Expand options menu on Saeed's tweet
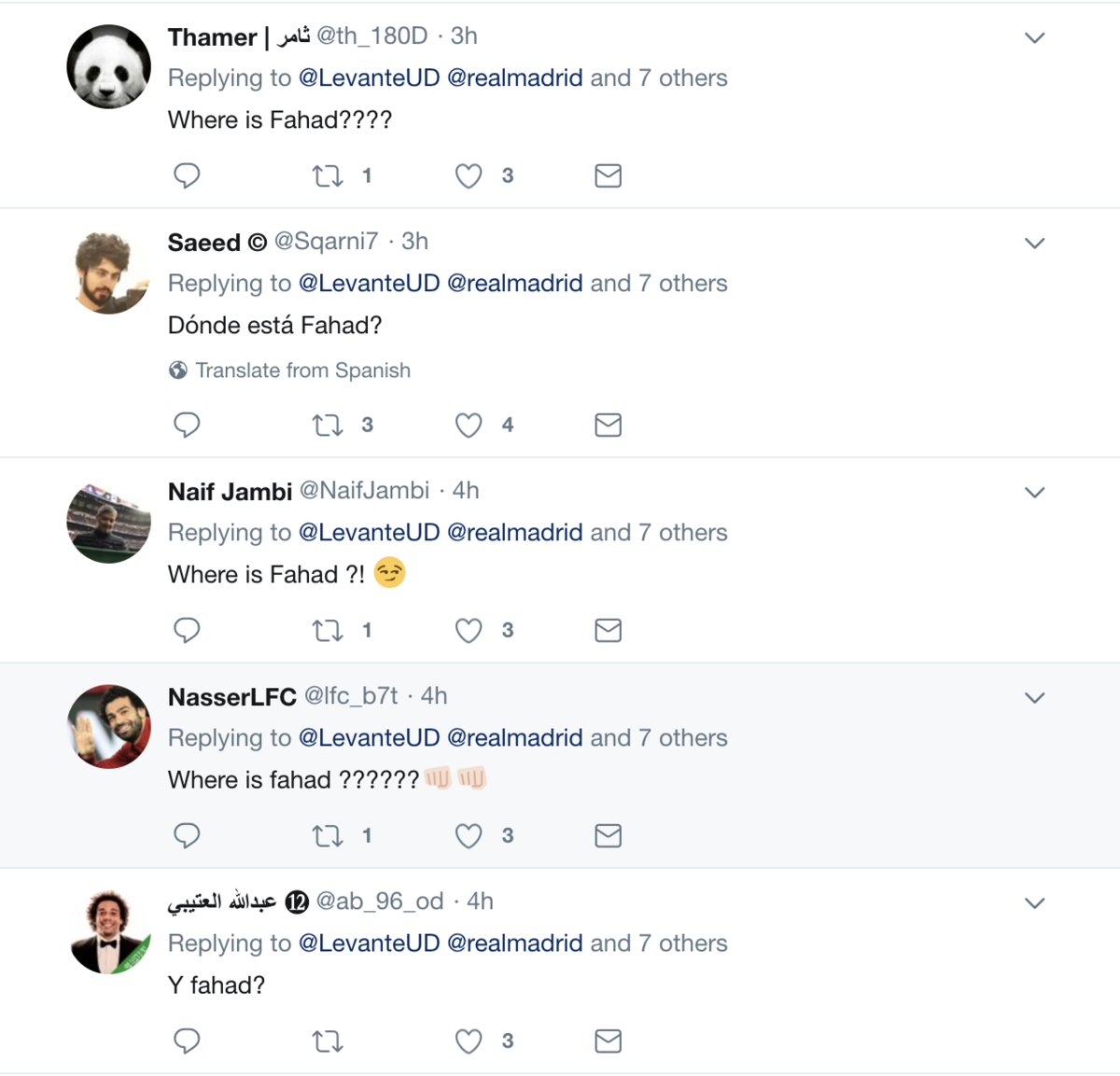This screenshot has width=1120, height=1076. [x=1034, y=244]
